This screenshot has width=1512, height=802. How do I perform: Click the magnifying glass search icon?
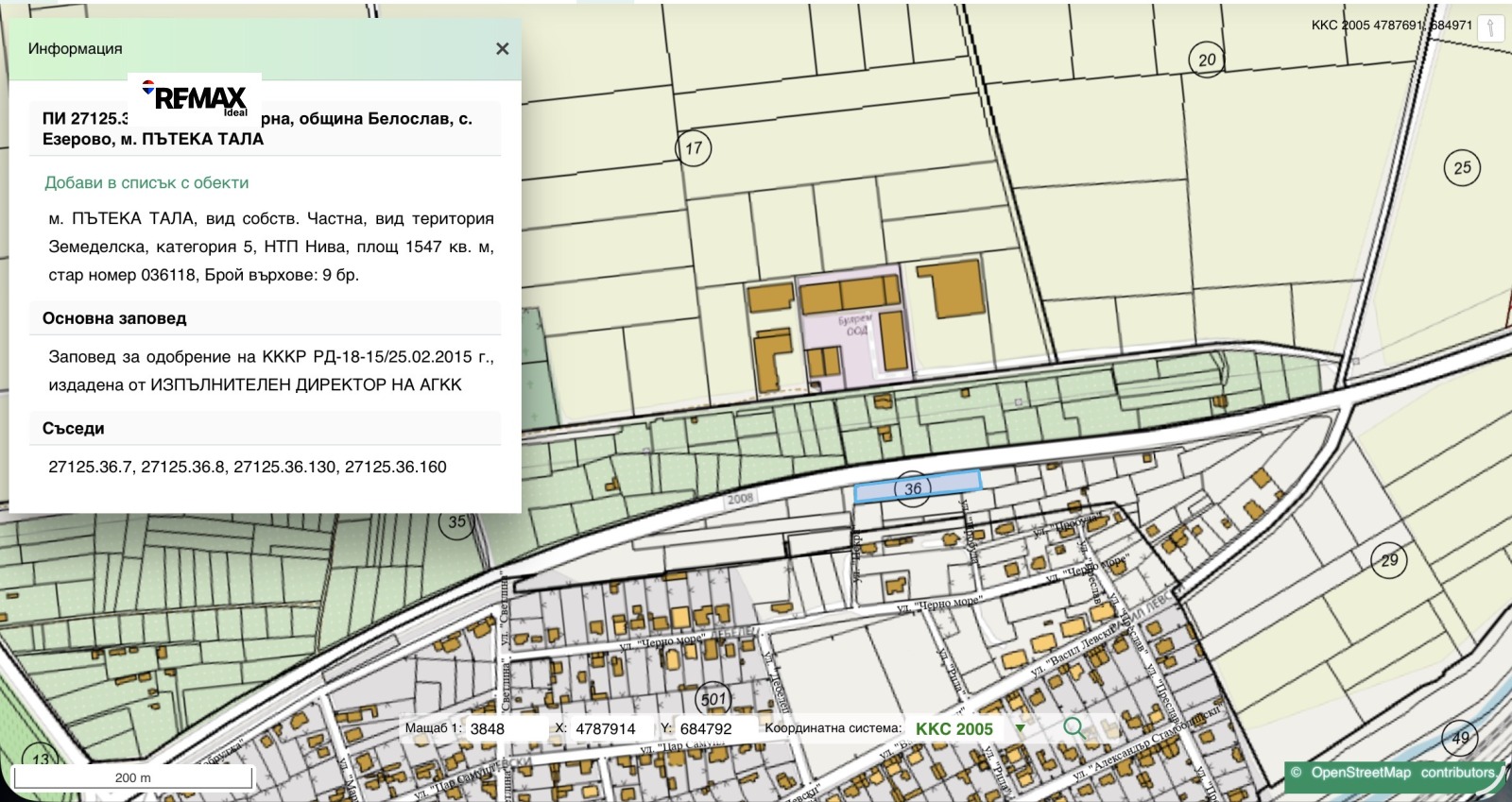tap(1074, 727)
